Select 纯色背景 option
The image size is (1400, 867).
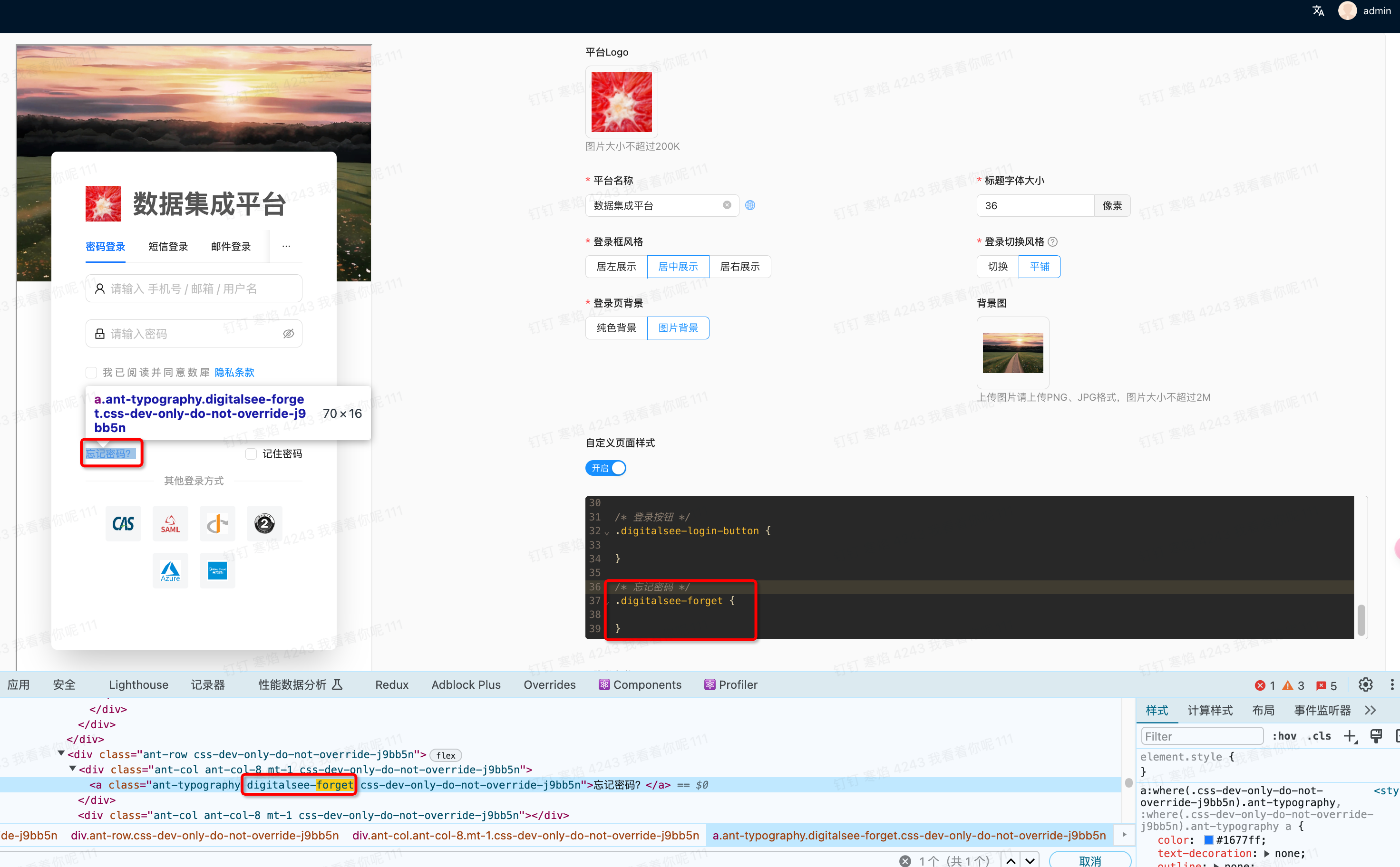pyautogui.click(x=616, y=328)
